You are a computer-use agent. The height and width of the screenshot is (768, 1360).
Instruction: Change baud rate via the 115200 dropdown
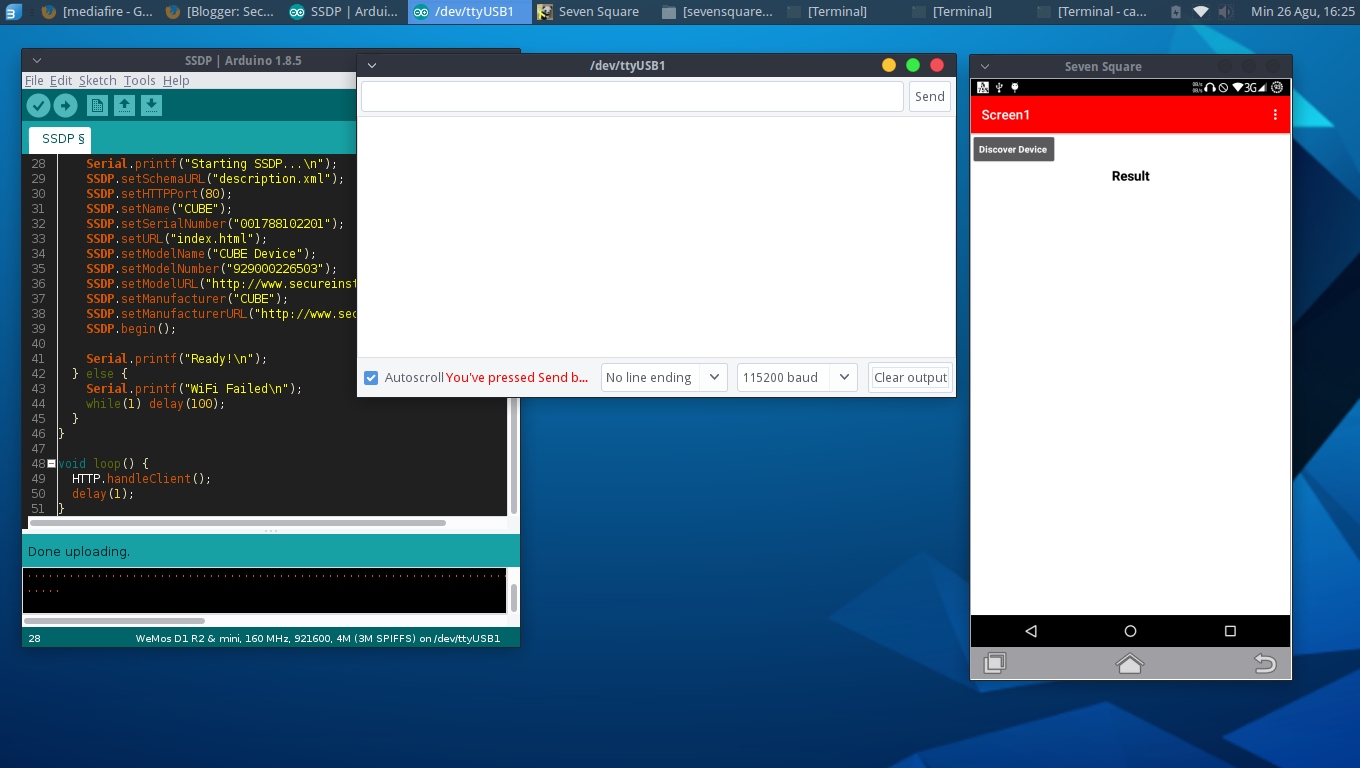[x=796, y=377]
